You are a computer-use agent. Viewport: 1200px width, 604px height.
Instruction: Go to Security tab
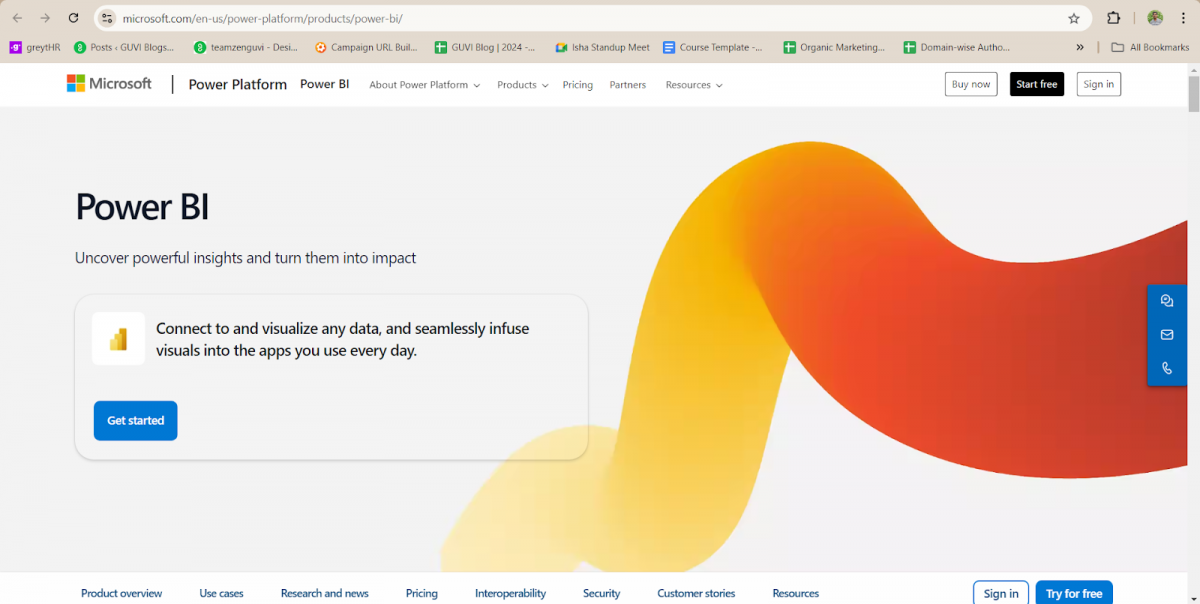pyautogui.click(x=602, y=593)
